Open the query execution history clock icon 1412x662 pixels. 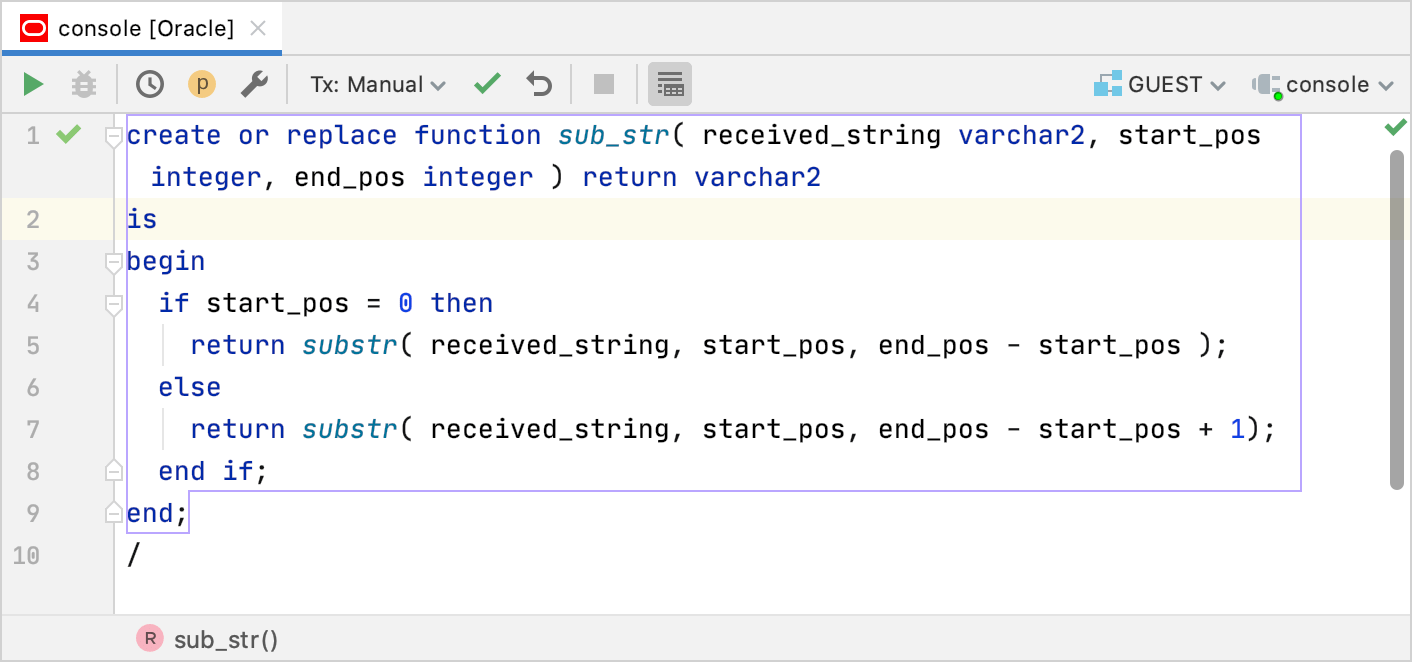(150, 84)
